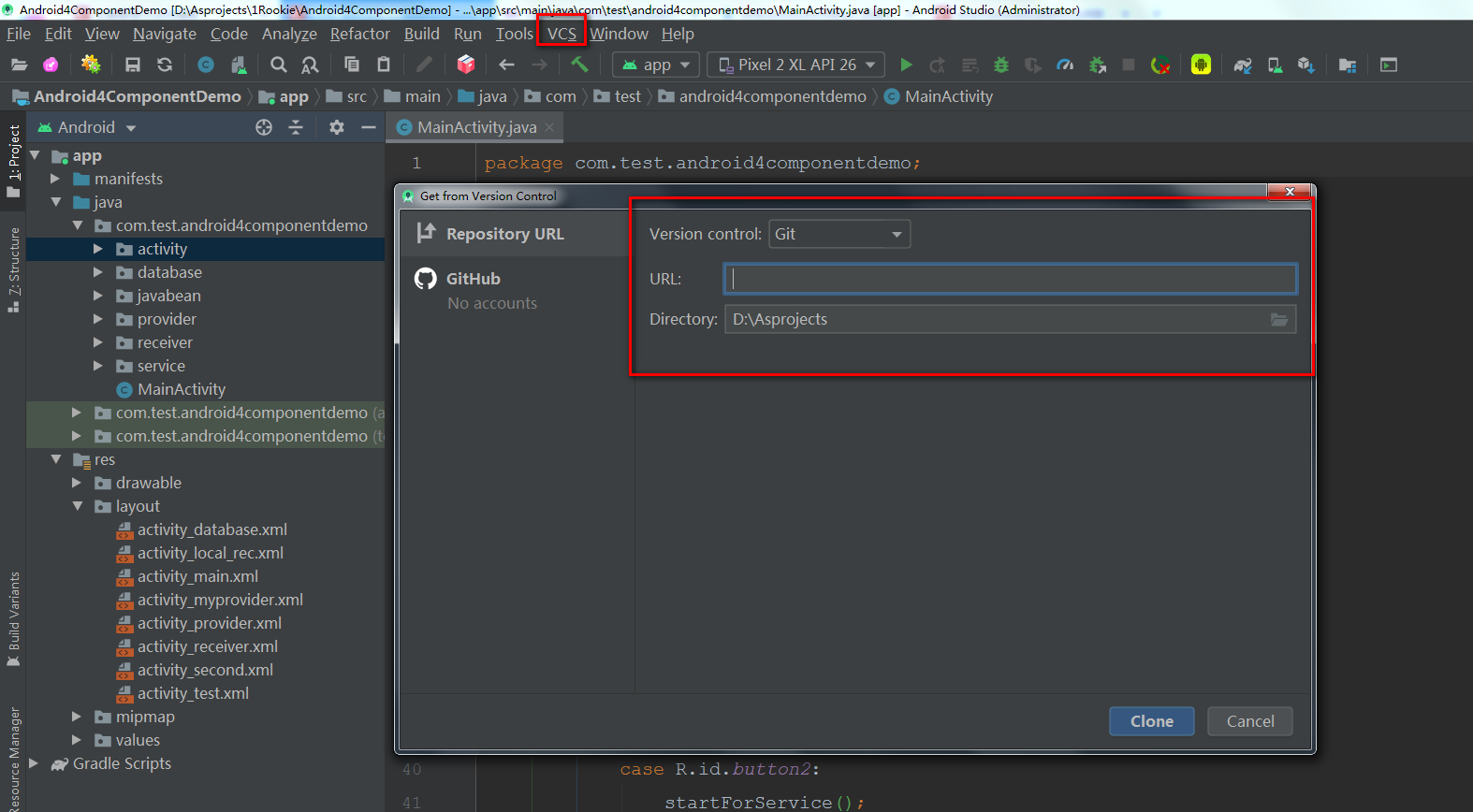This screenshot has height=812, width=1473.
Task: Select MainActivity class in project tree
Action: 182,389
